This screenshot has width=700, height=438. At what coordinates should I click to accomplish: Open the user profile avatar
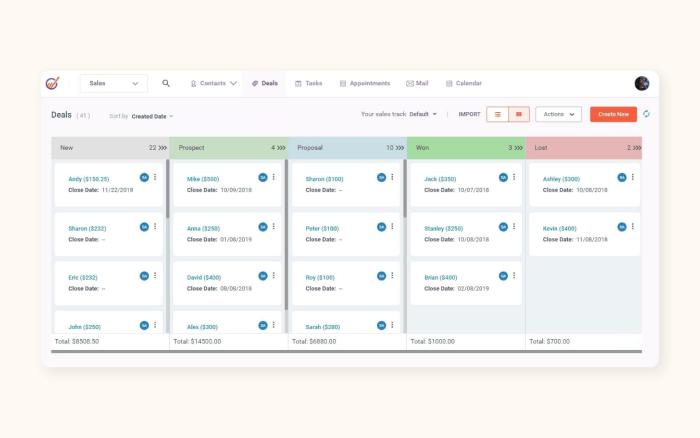[x=642, y=83]
